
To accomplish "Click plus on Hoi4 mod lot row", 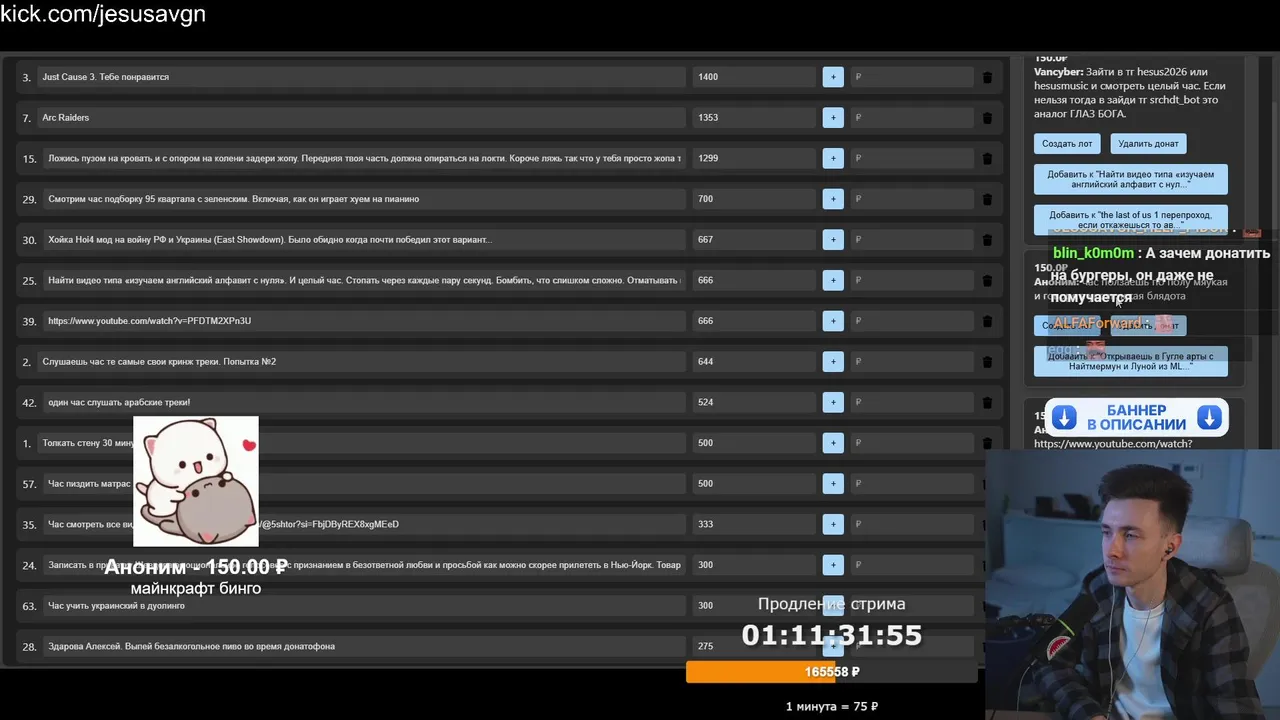I will click(x=833, y=240).
